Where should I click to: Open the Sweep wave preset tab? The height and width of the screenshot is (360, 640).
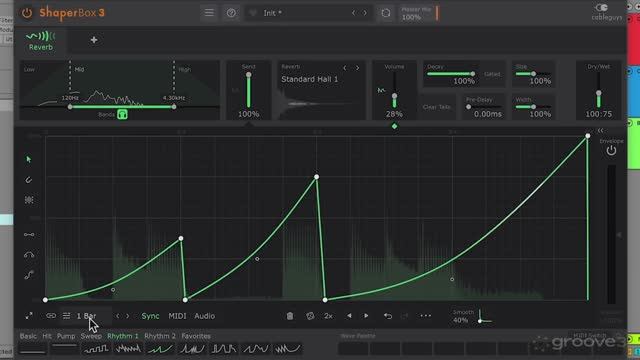point(91,336)
